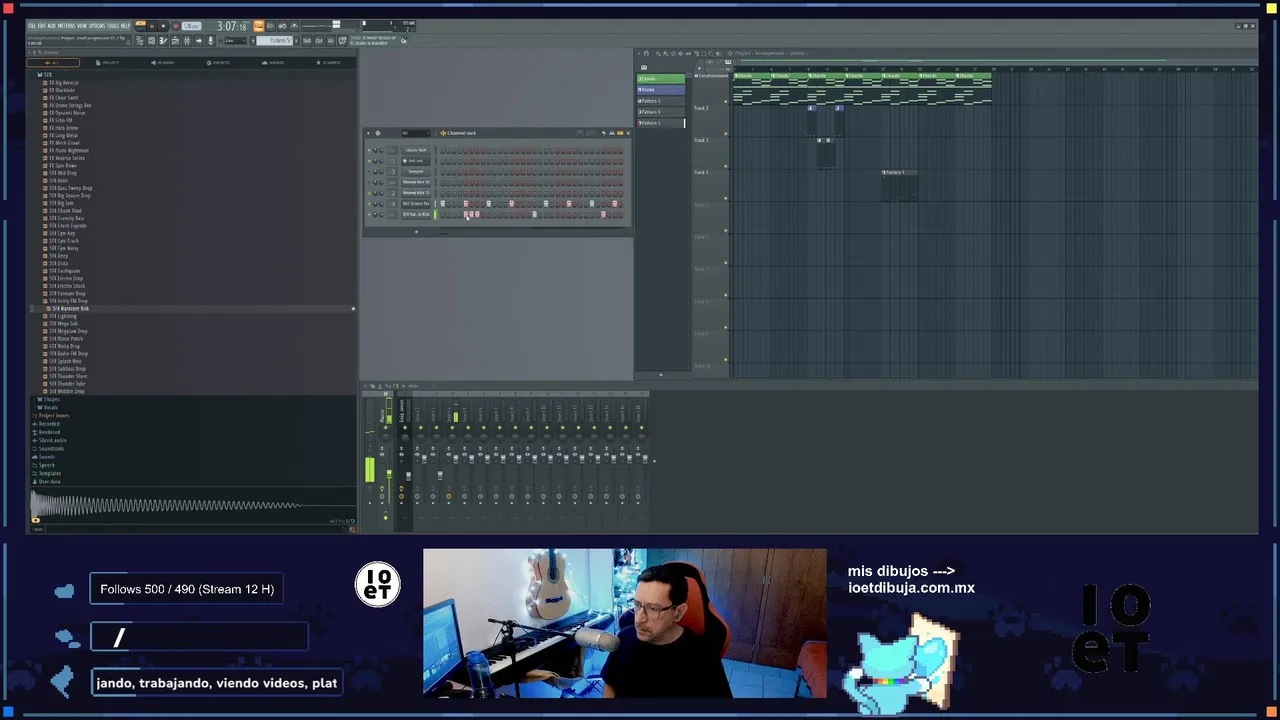Toggle the orange highlighted toolbar button

pyautogui.click(x=258, y=26)
